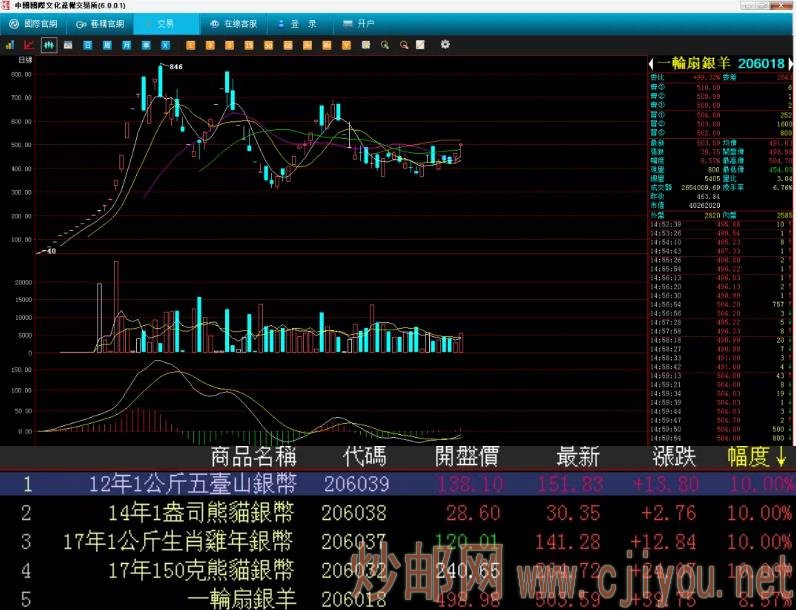Image resolution: width=796 pixels, height=610 pixels.
Task: Click the 40 low price label on chart
Action: 51,251
